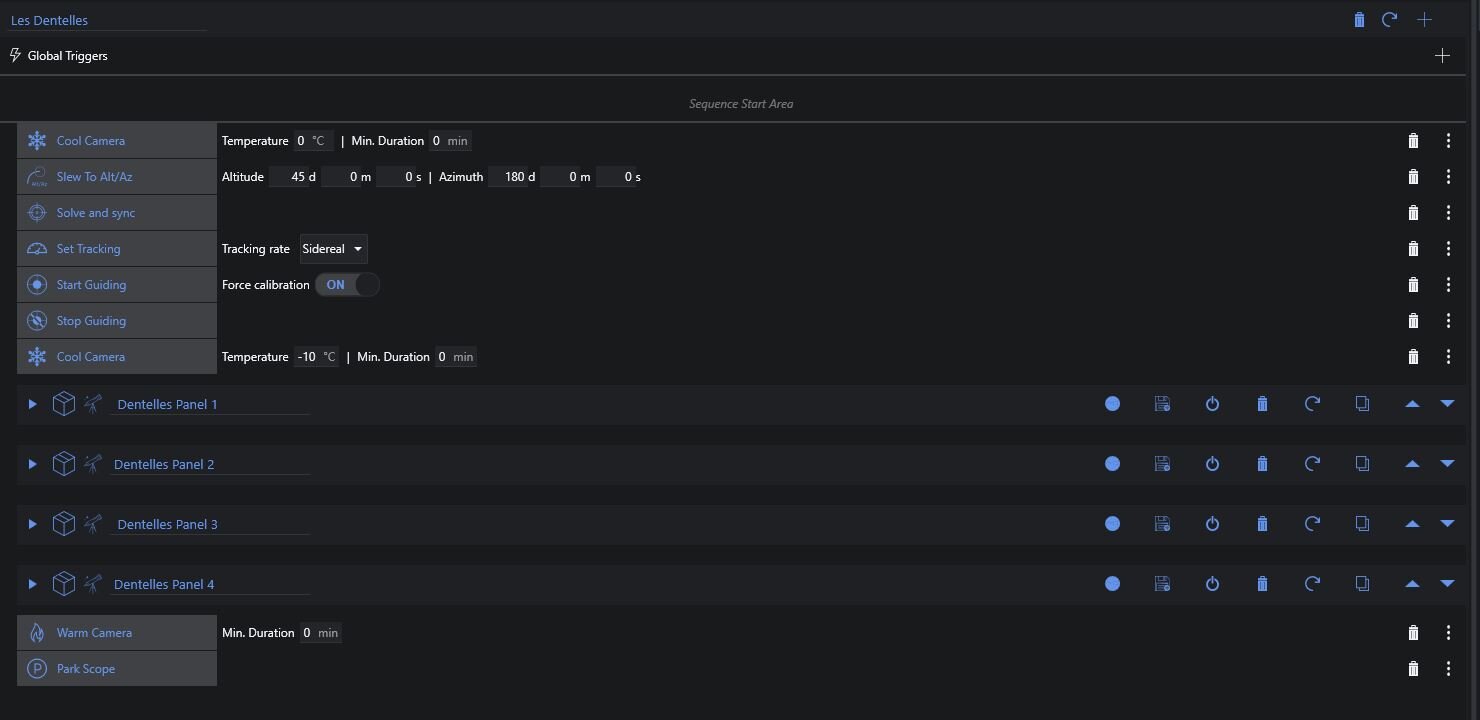
Task: Open the three-dot menu for Start Guiding
Action: point(1448,285)
